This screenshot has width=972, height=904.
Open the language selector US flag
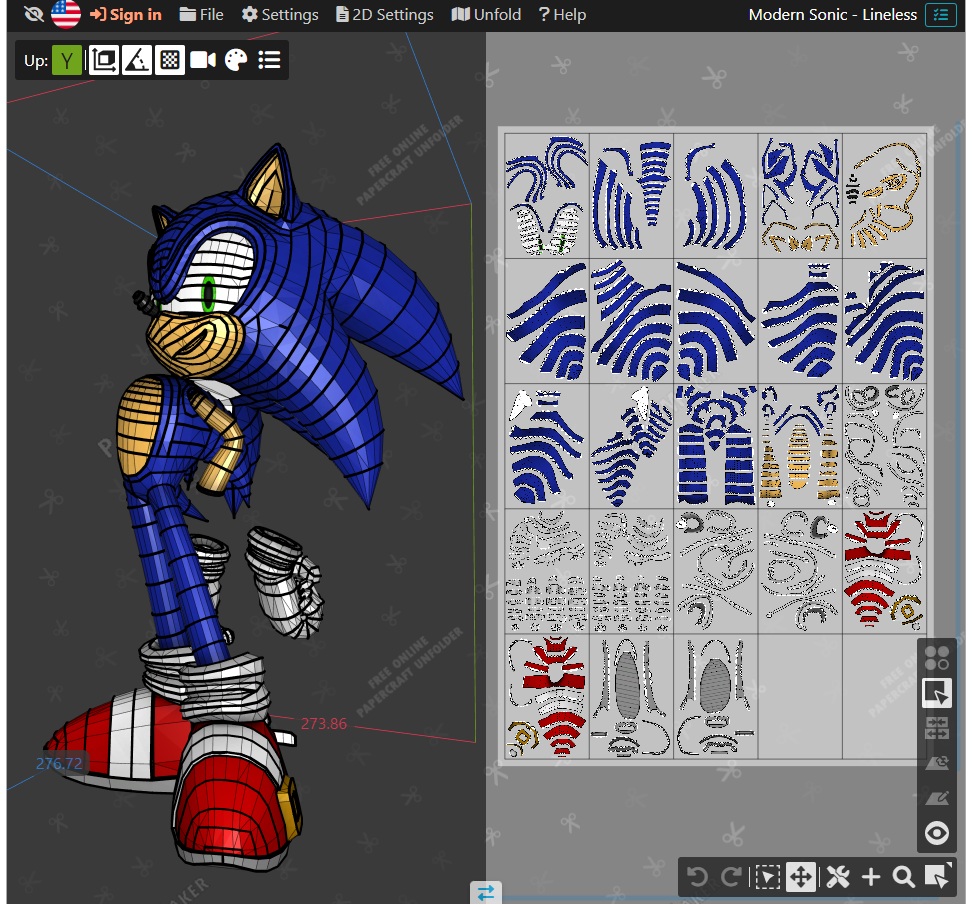pos(66,15)
